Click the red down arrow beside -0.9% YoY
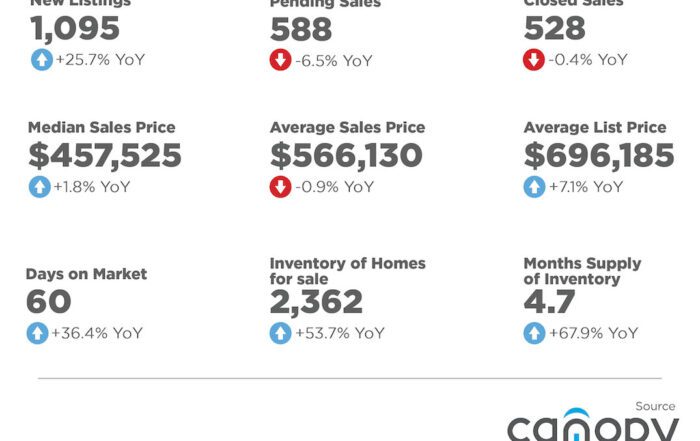Screen dimensions: 700x441 pyautogui.click(x=281, y=187)
